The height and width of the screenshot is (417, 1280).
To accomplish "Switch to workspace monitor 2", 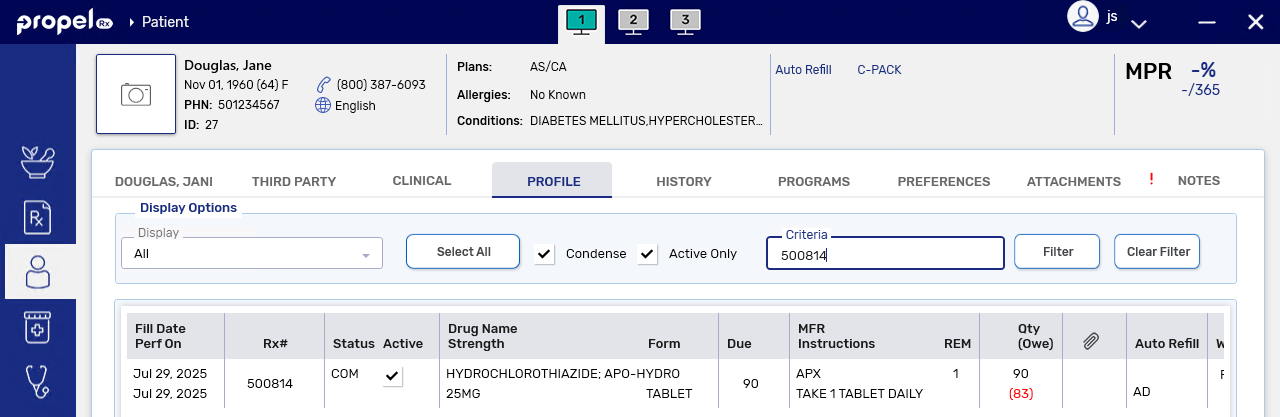I will point(633,21).
